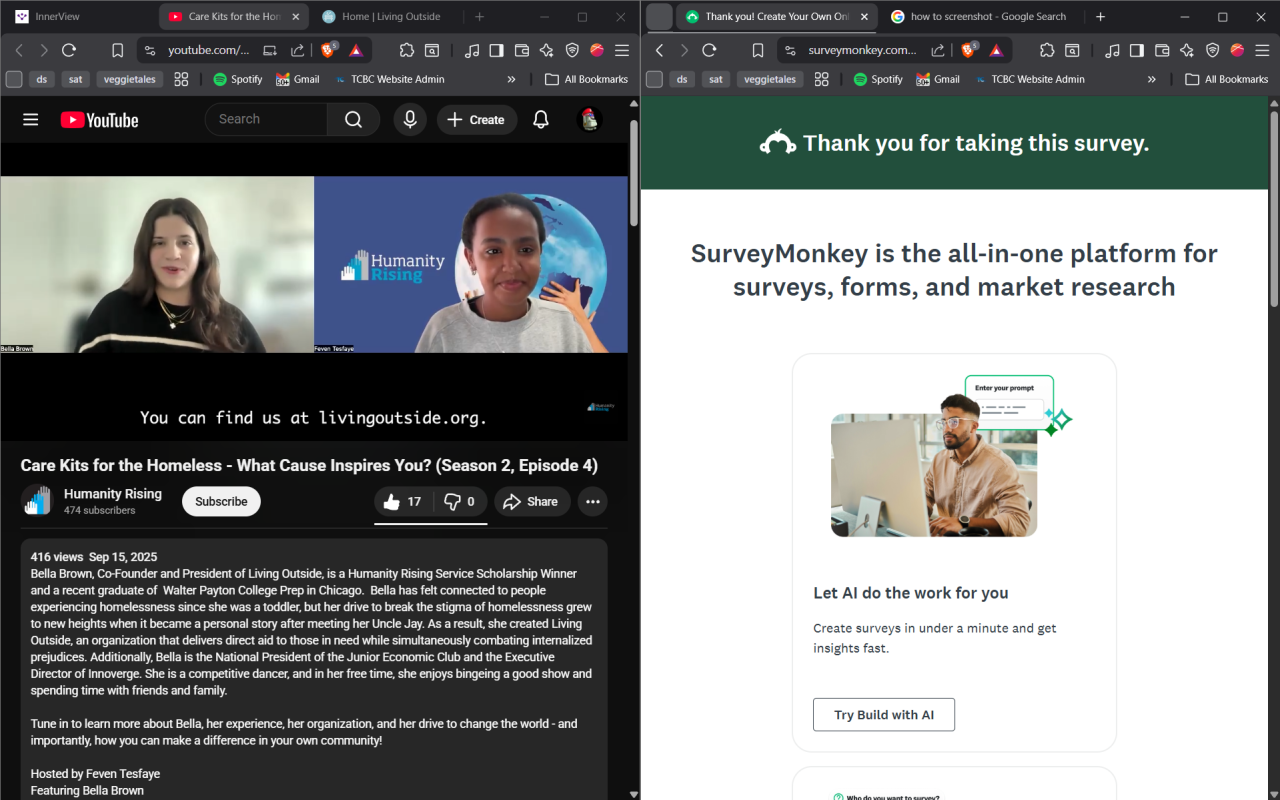The width and height of the screenshot is (1280, 800).
Task: Open the media control music note in SurveyMonkey window
Action: coord(1112,51)
